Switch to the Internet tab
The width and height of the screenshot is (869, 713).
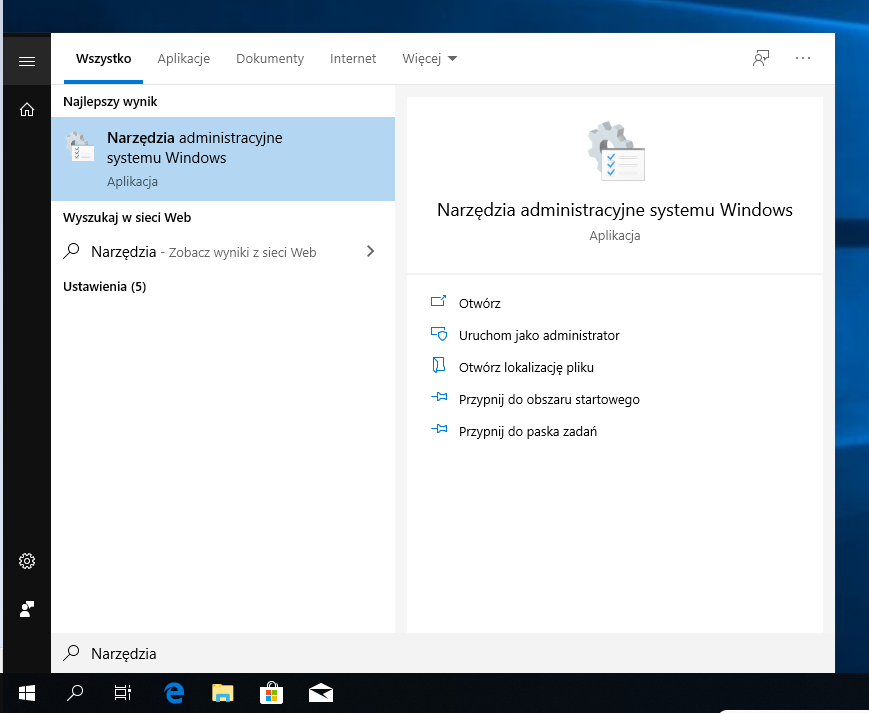pos(353,59)
